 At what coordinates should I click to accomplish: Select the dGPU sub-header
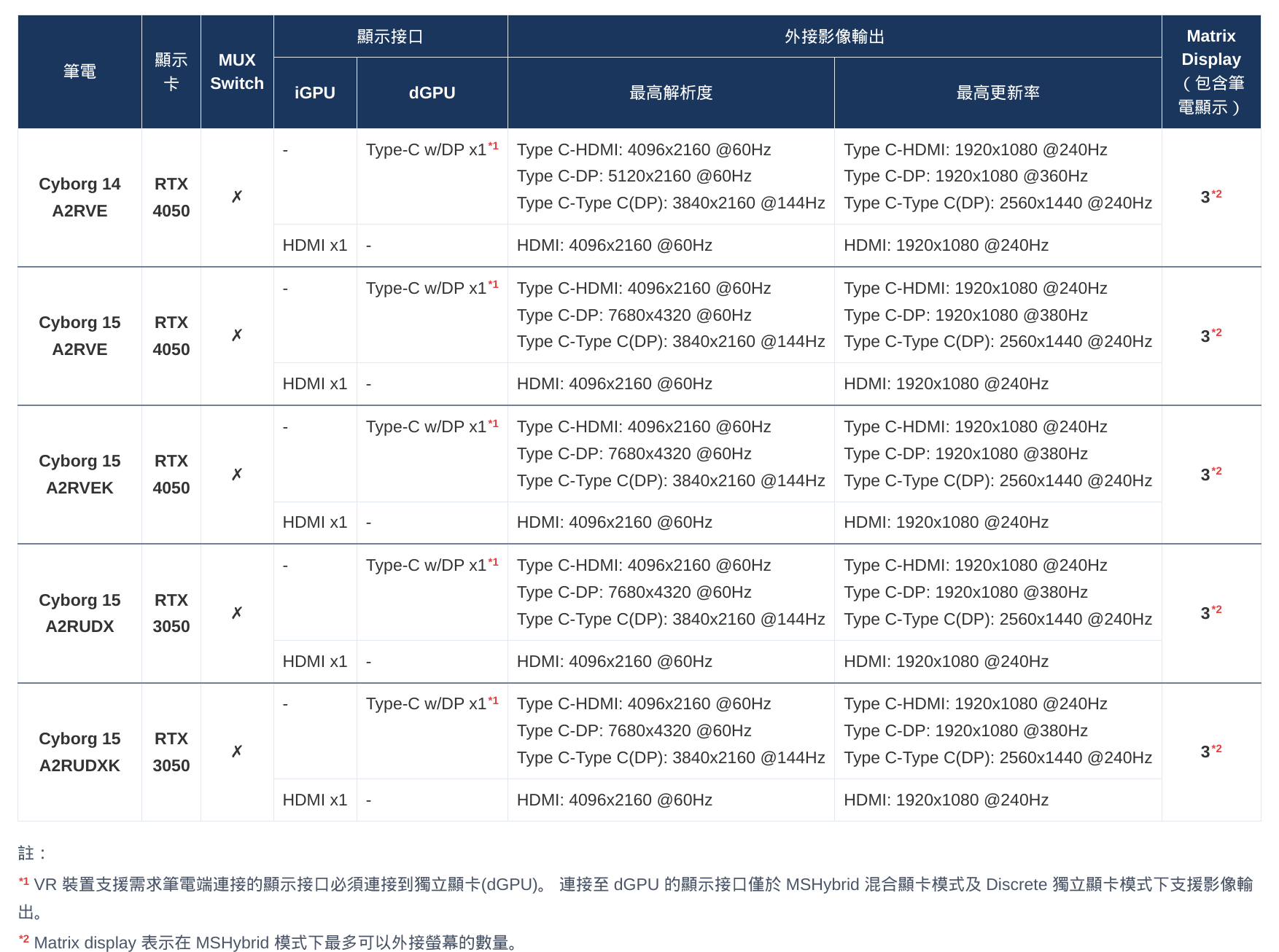(432, 93)
